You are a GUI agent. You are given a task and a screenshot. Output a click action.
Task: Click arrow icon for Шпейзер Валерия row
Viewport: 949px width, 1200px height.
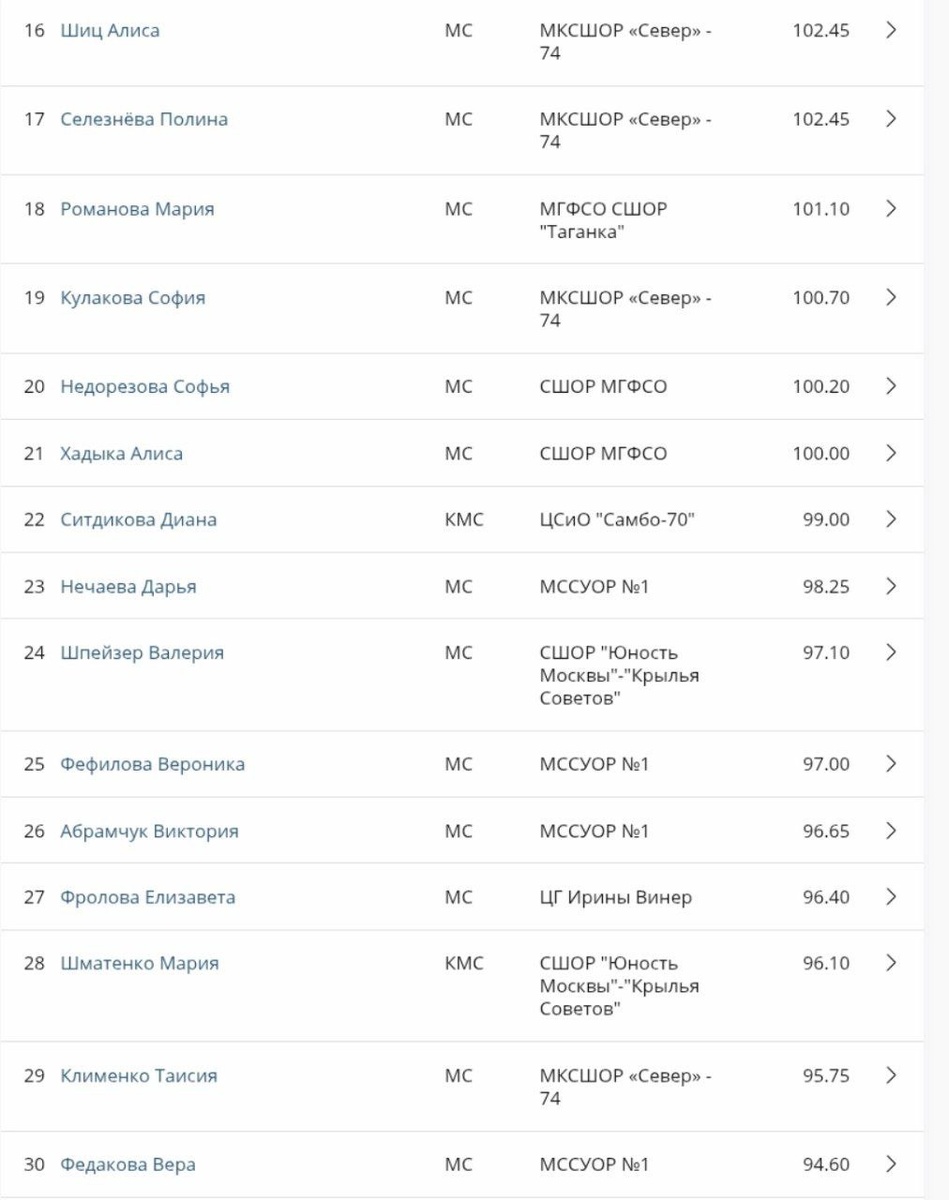(891, 652)
